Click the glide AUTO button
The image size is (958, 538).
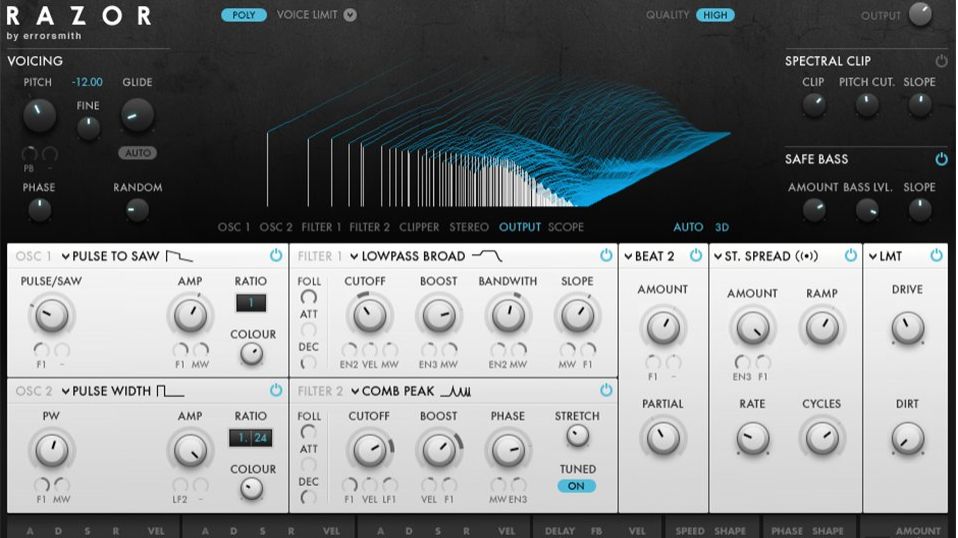click(x=137, y=153)
